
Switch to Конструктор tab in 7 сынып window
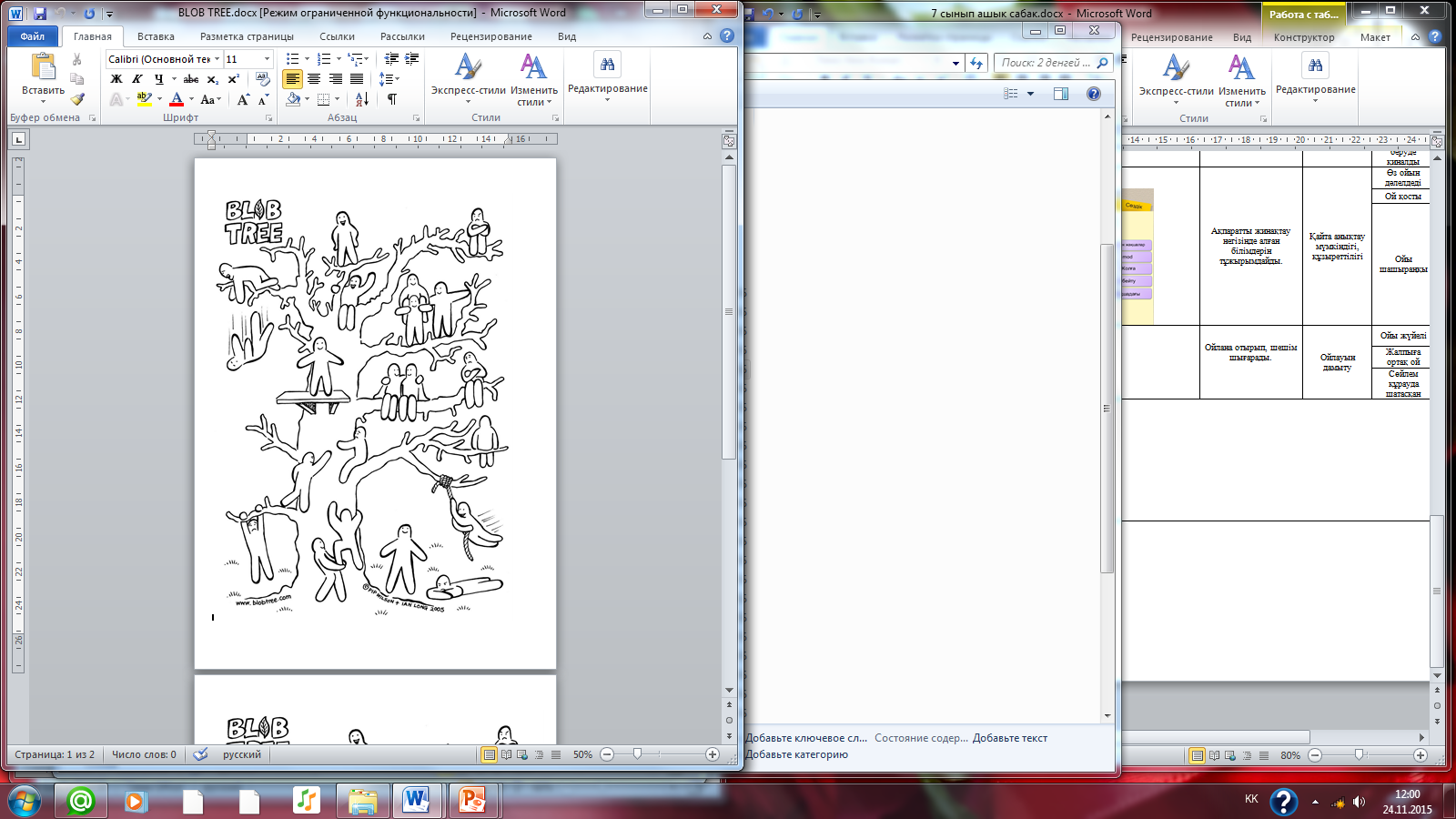coord(1304,37)
